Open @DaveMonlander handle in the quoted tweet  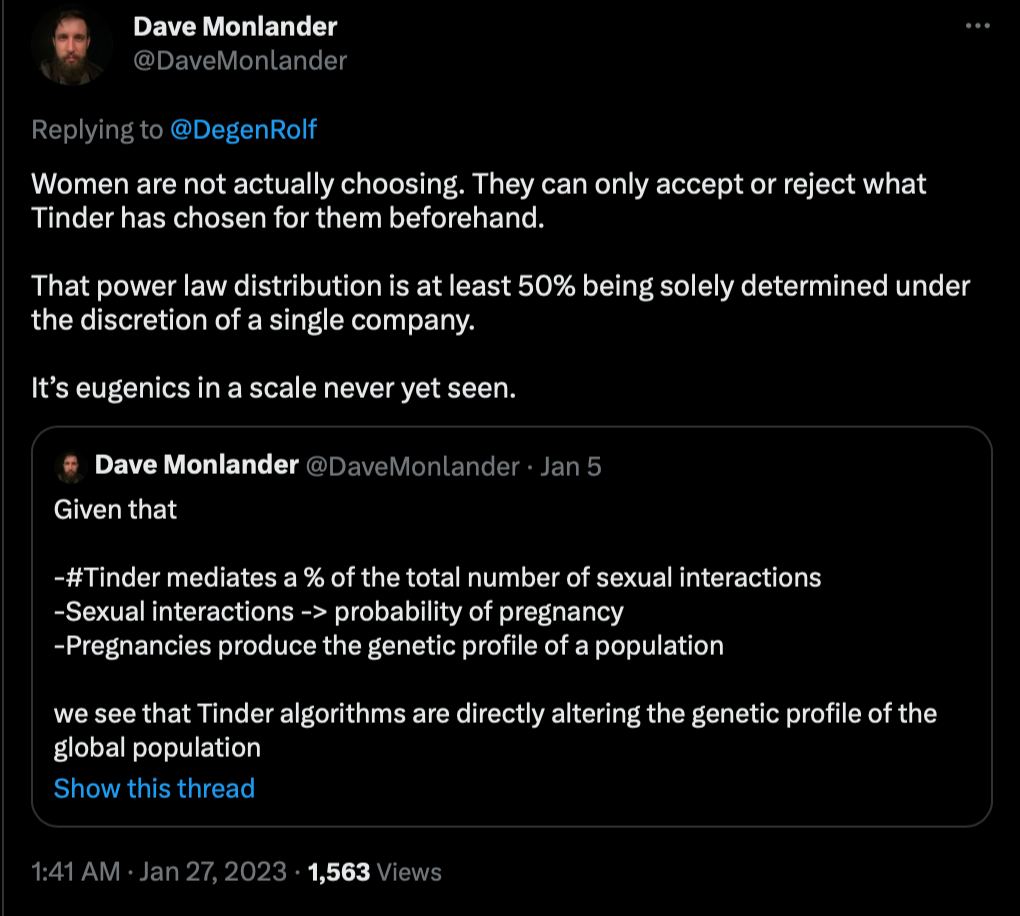[x=412, y=466]
